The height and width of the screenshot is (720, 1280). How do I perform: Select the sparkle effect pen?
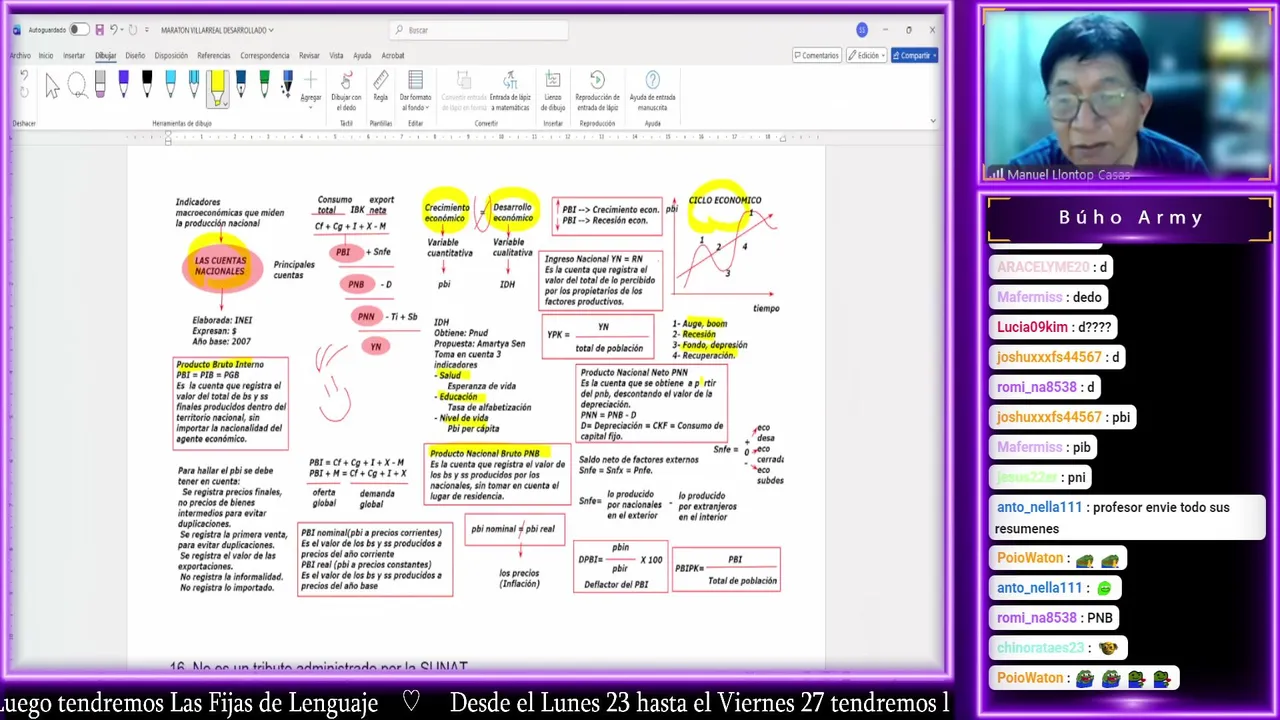[287, 86]
